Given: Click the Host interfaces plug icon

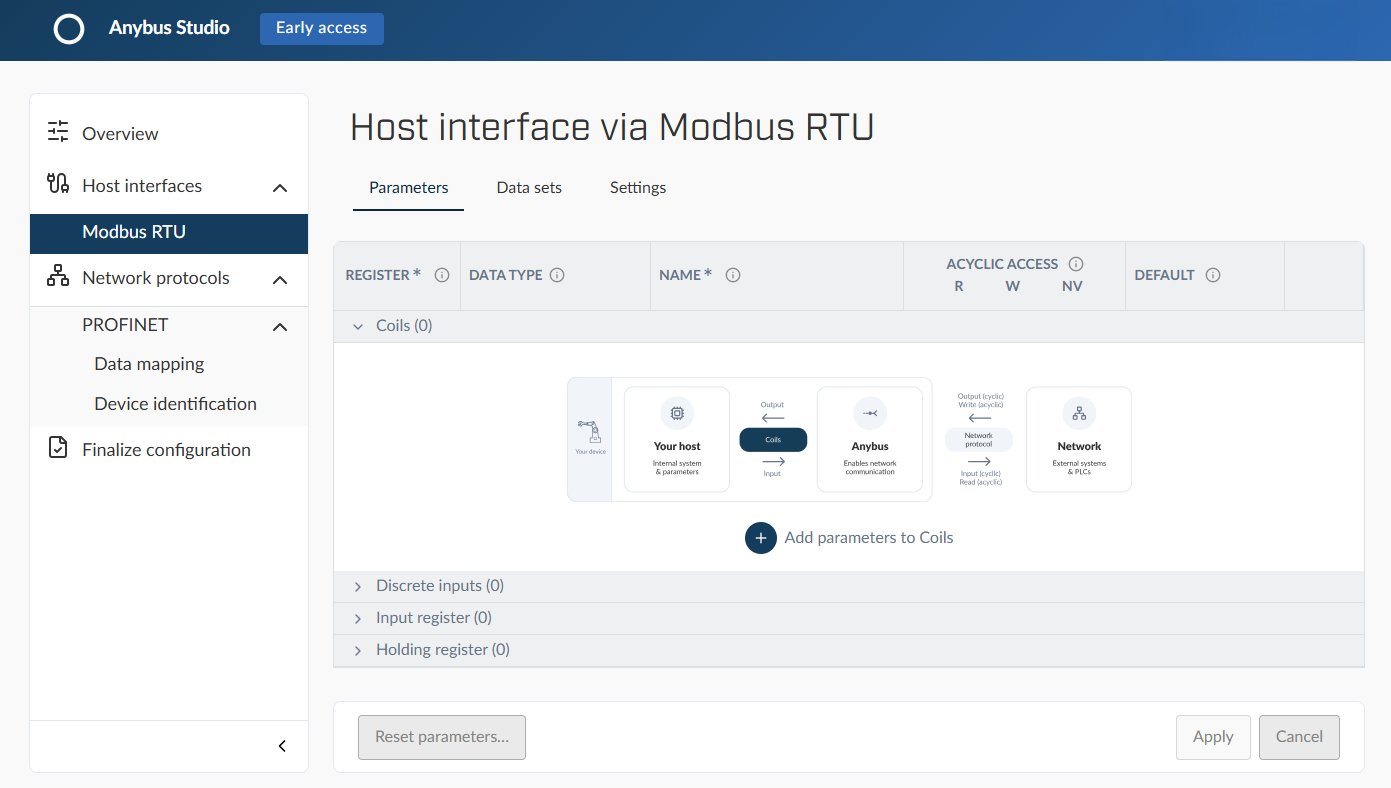Looking at the screenshot, I should pyautogui.click(x=58, y=184).
